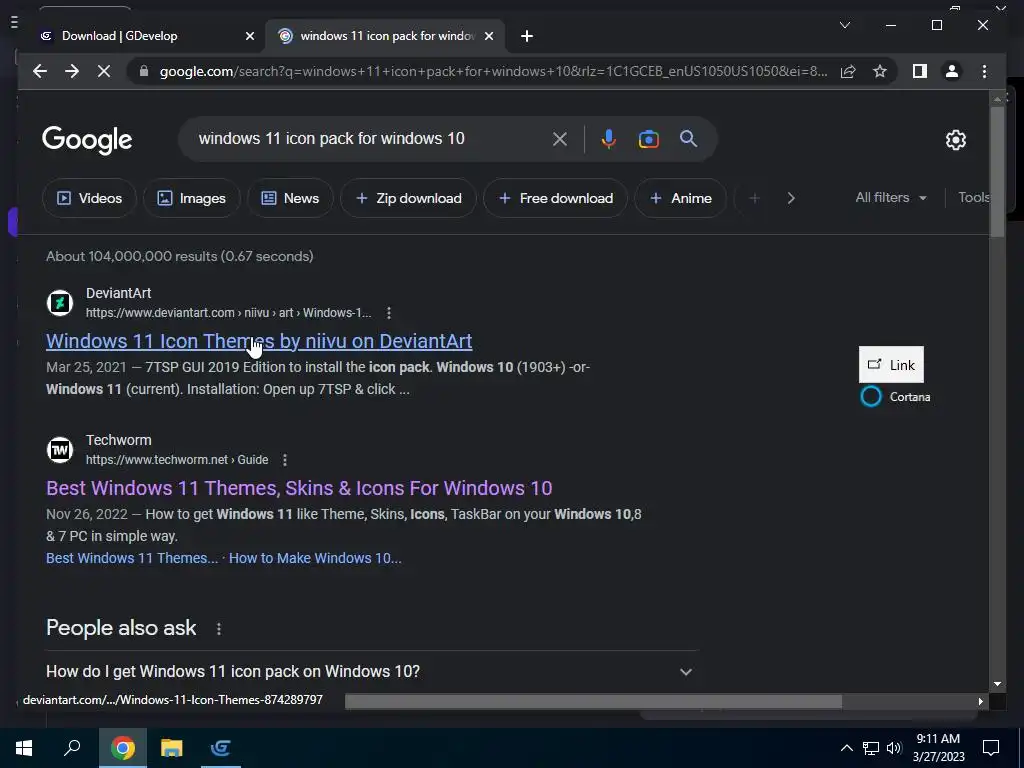
Task: Go to Google home via logo
Action: point(87,140)
